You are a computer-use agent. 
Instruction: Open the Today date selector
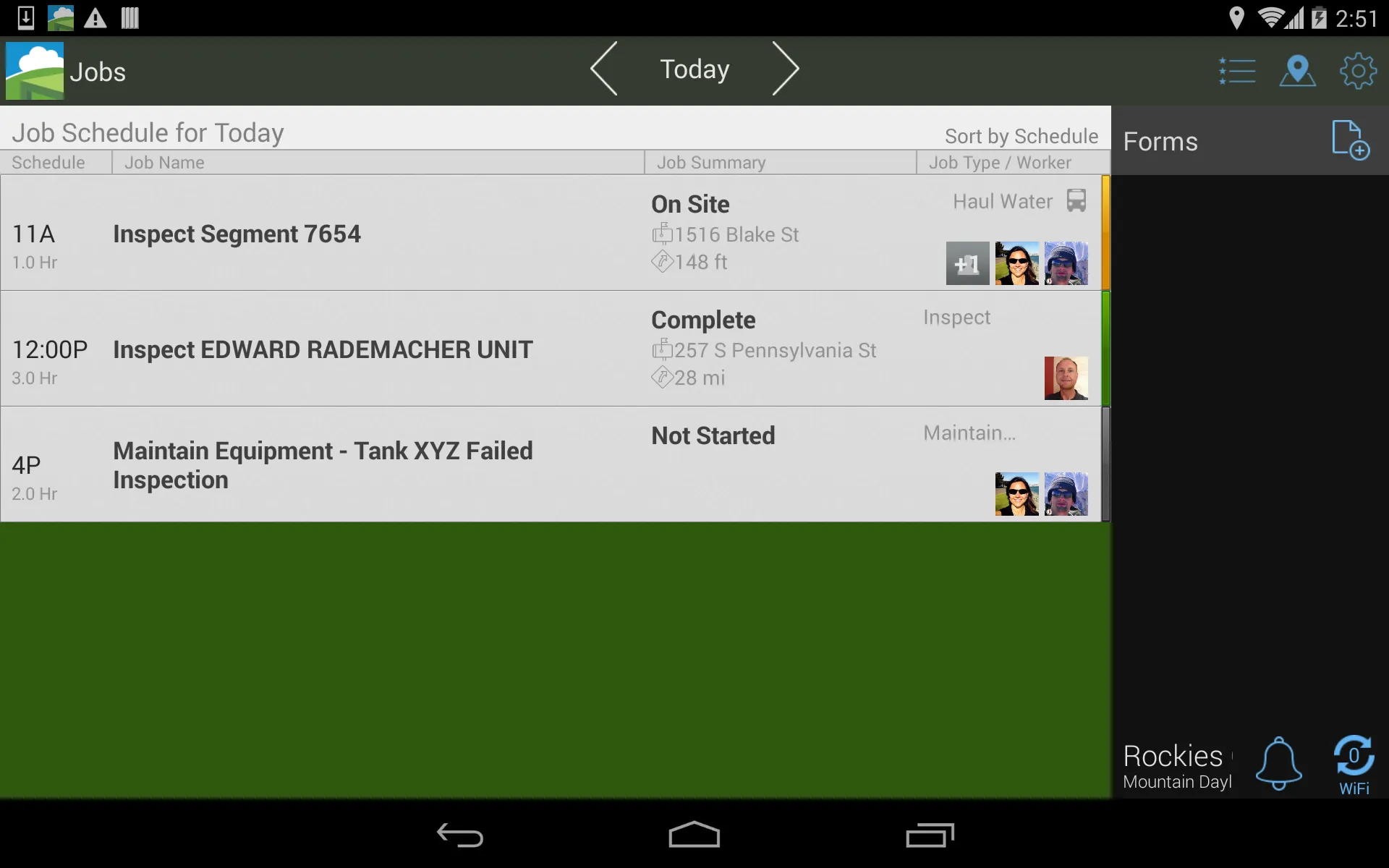tap(694, 69)
